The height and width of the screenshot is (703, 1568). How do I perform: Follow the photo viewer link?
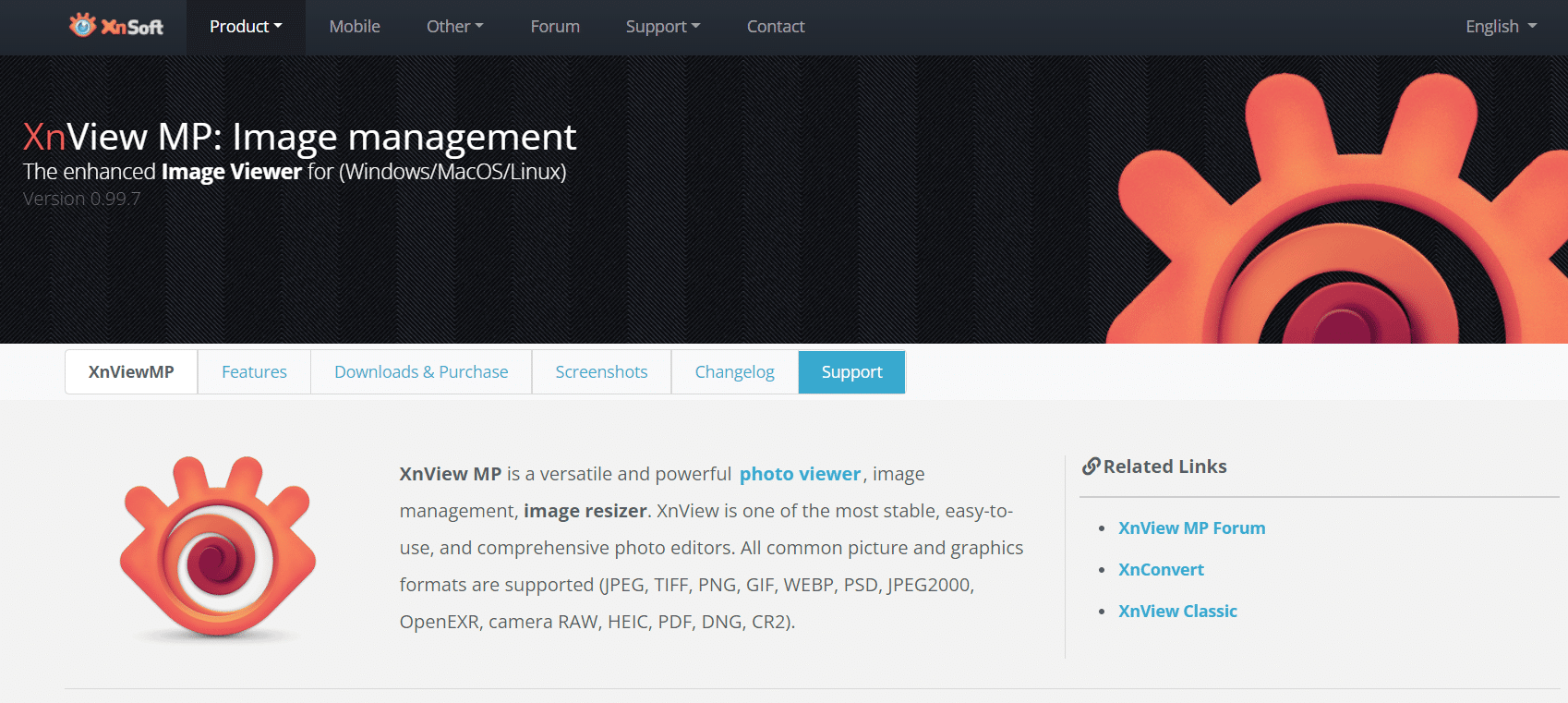tap(800, 474)
